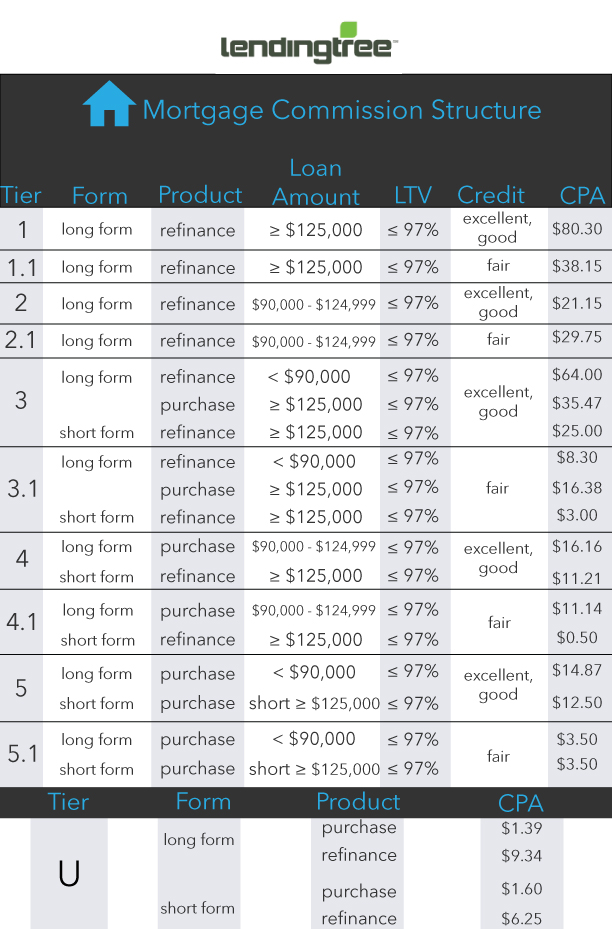Select the Loan Amount column header

click(316, 183)
